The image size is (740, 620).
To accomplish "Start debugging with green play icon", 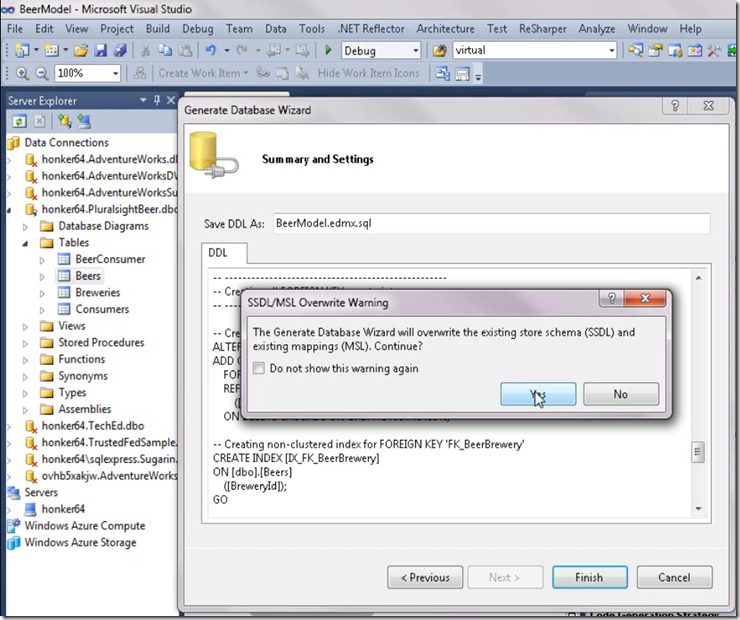I will (328, 50).
